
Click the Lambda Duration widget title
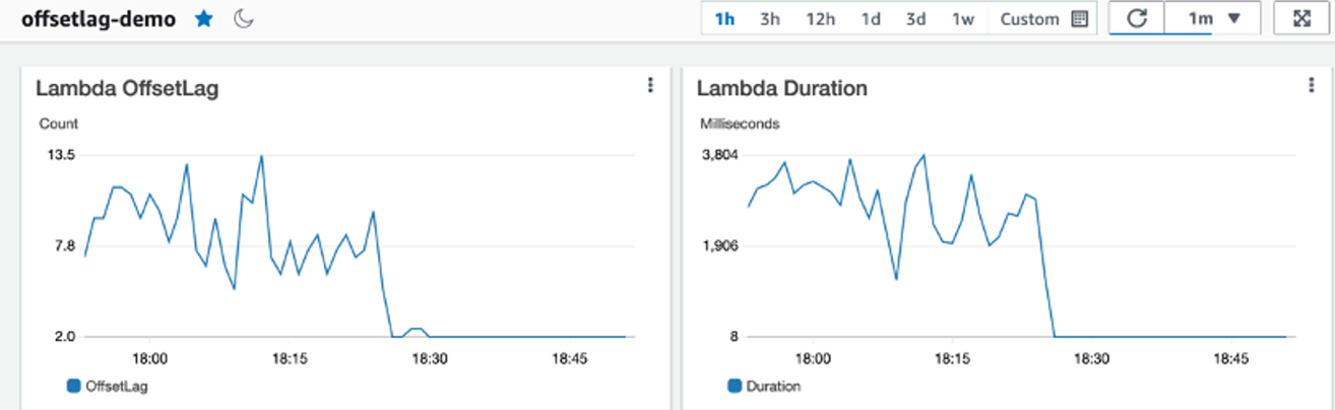coord(782,88)
